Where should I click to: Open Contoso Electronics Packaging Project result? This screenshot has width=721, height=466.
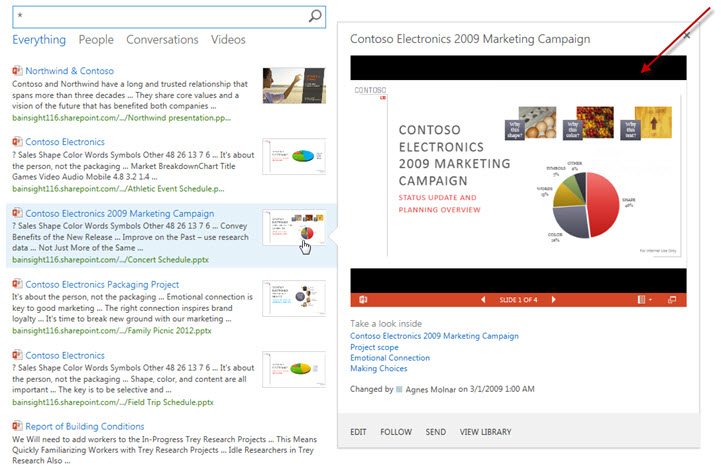click(102, 284)
